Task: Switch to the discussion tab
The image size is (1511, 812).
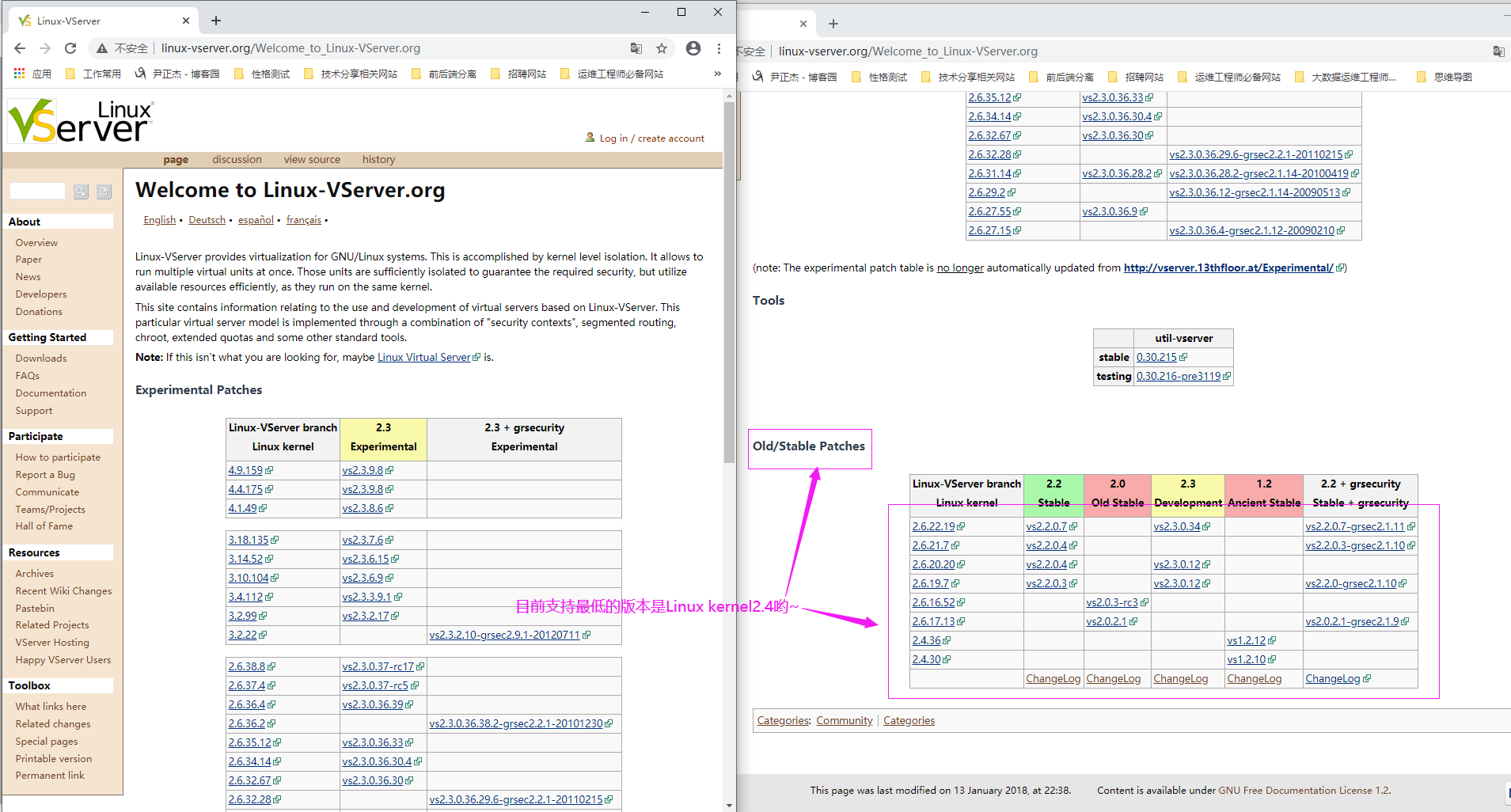Action: (x=237, y=160)
